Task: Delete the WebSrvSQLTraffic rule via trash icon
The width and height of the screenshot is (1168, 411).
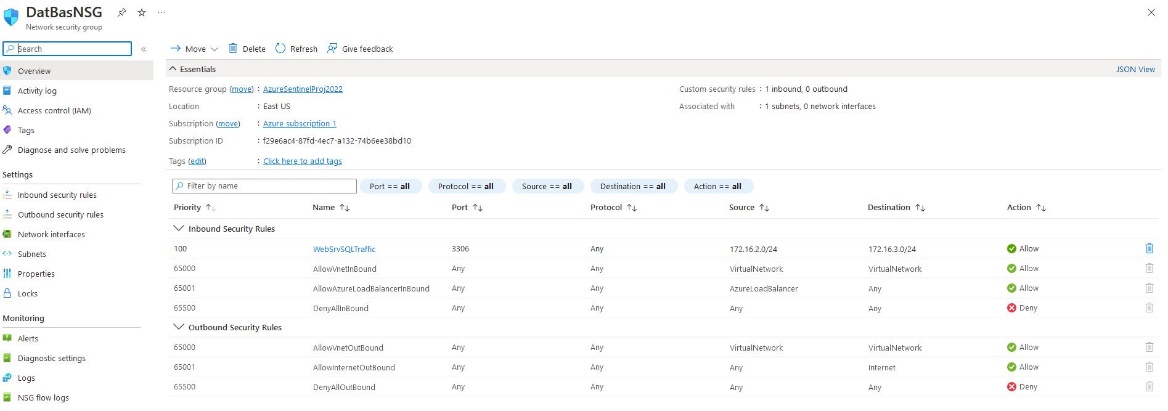Action: [1149, 248]
